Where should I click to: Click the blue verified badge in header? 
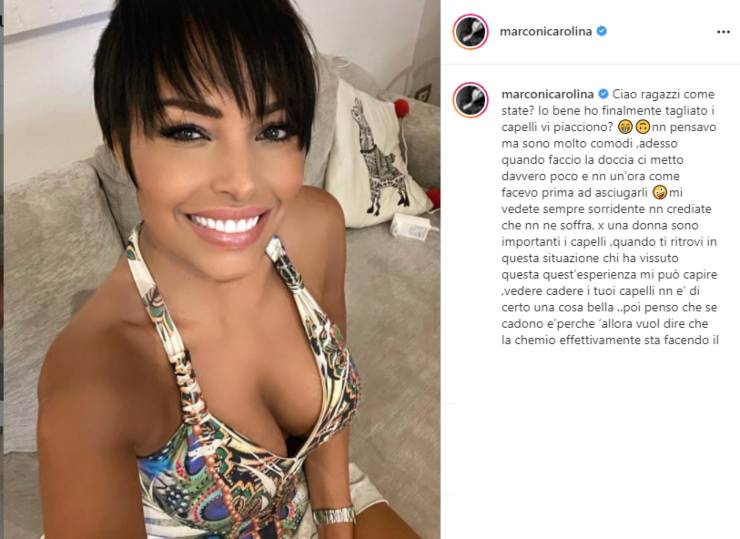coord(602,31)
